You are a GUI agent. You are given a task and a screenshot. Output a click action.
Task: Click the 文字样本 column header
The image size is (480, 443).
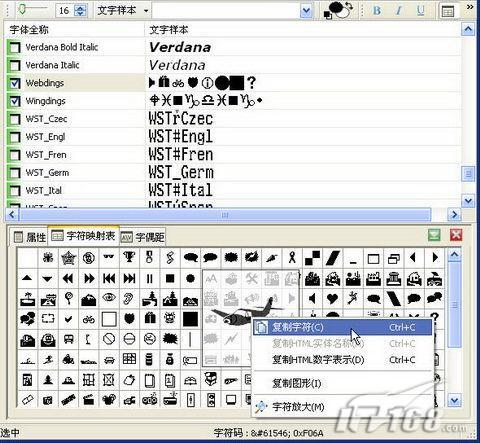pyautogui.click(x=169, y=30)
